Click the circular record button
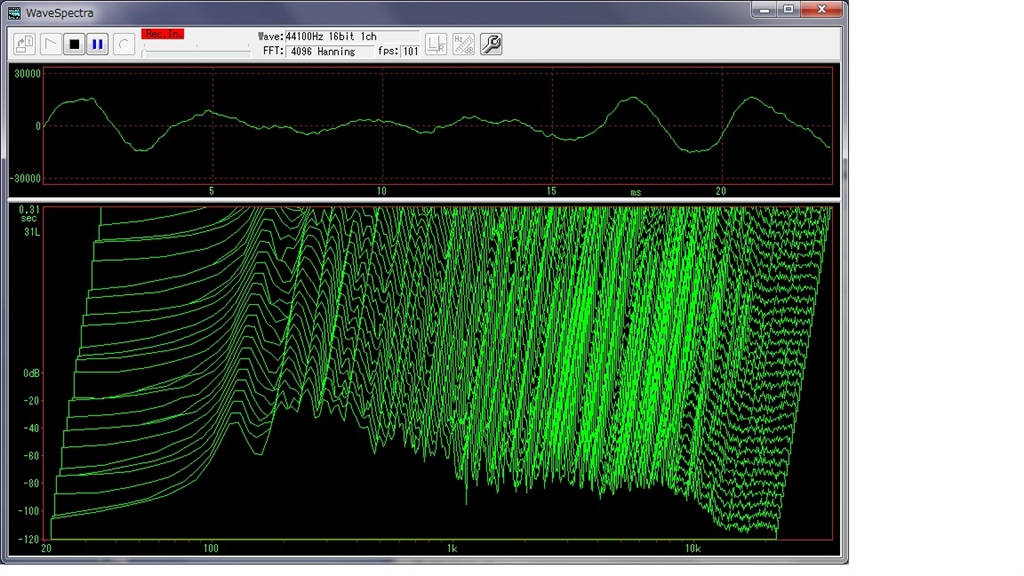The height and width of the screenshot is (576, 1024). [x=123, y=44]
